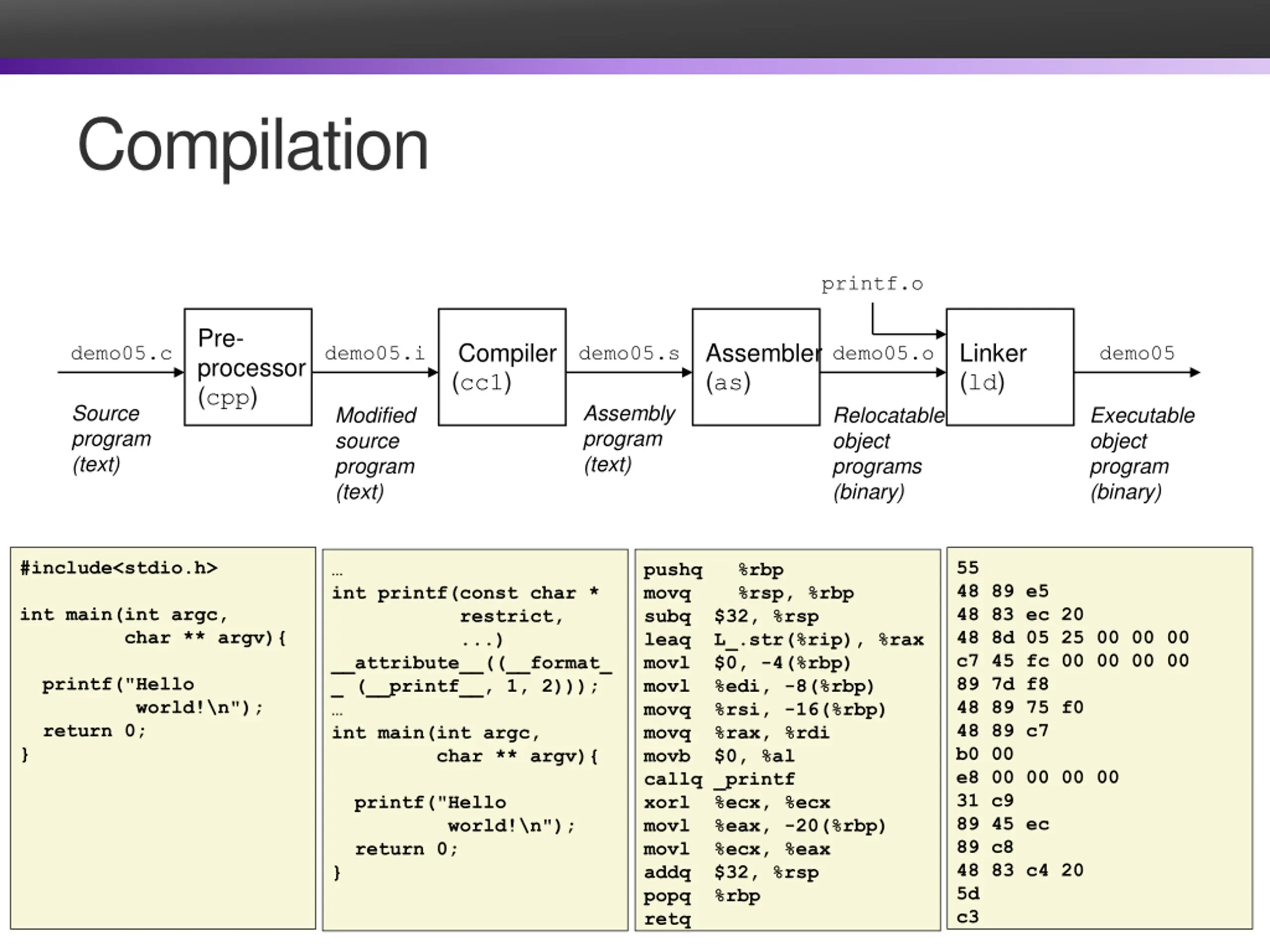The image size is (1270, 952).
Task: Click the printf.o label above the linker
Action: [x=872, y=284]
